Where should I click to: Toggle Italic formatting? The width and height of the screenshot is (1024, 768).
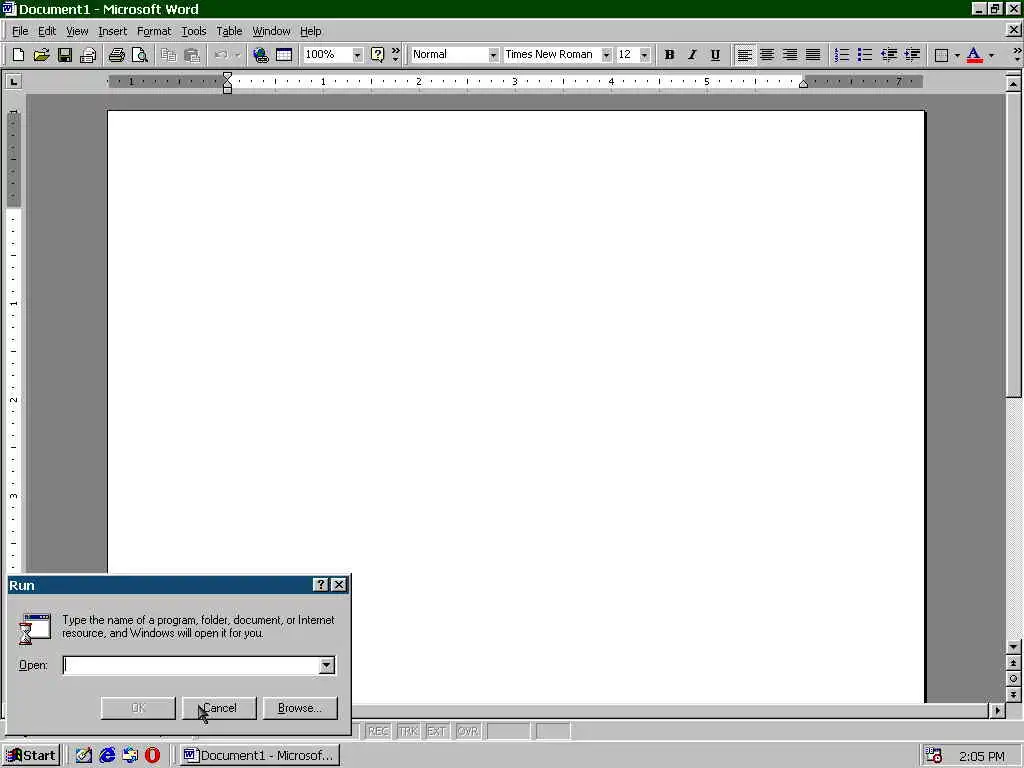pos(692,55)
